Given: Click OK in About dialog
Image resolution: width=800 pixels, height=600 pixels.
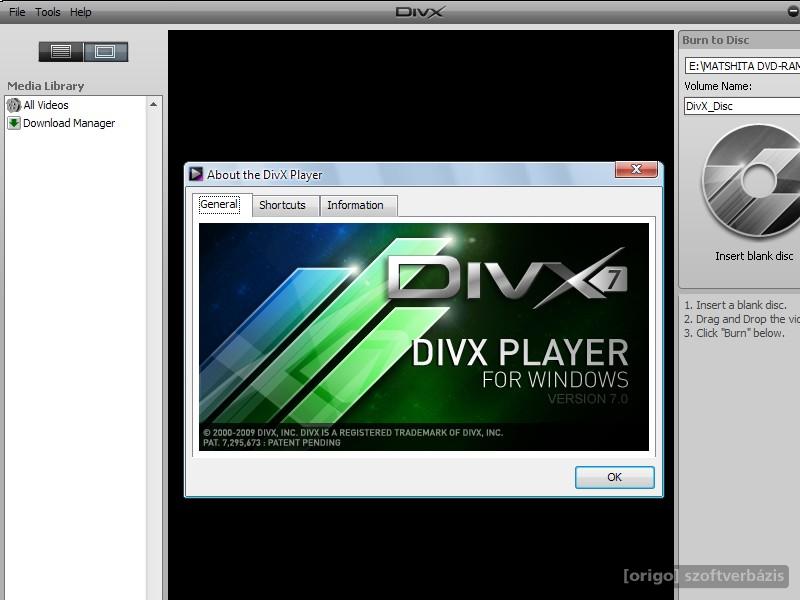Looking at the screenshot, I should pyautogui.click(x=614, y=477).
